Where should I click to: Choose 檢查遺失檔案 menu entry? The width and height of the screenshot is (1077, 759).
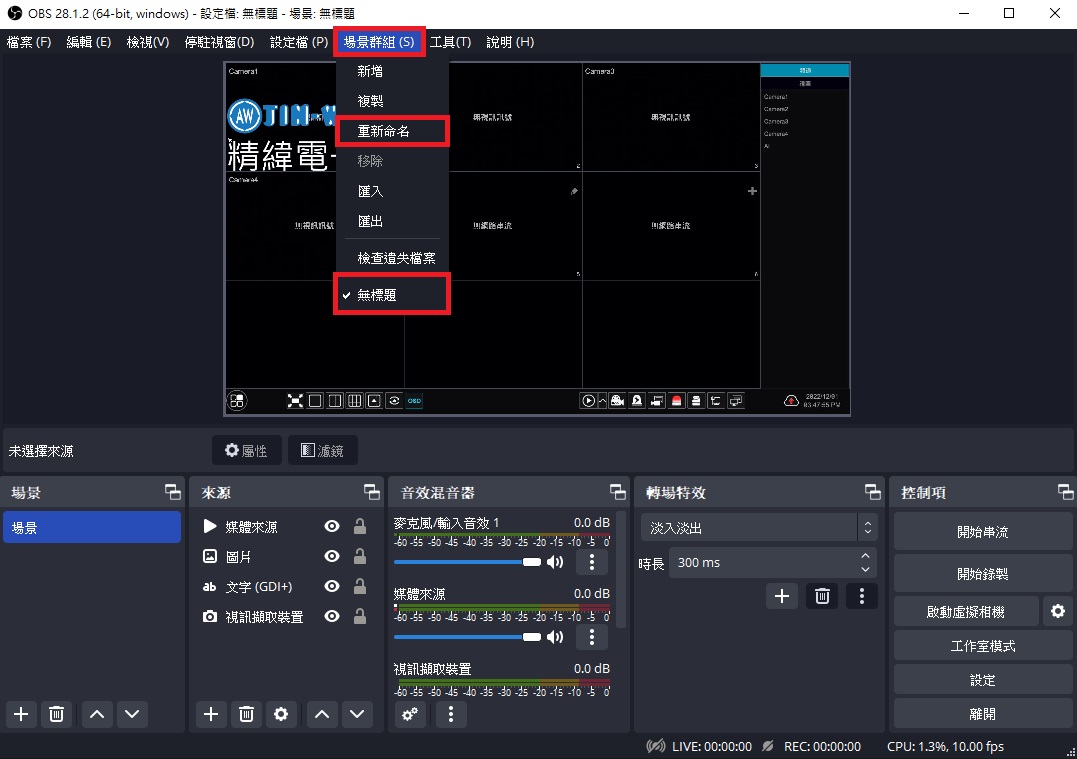(x=392, y=258)
